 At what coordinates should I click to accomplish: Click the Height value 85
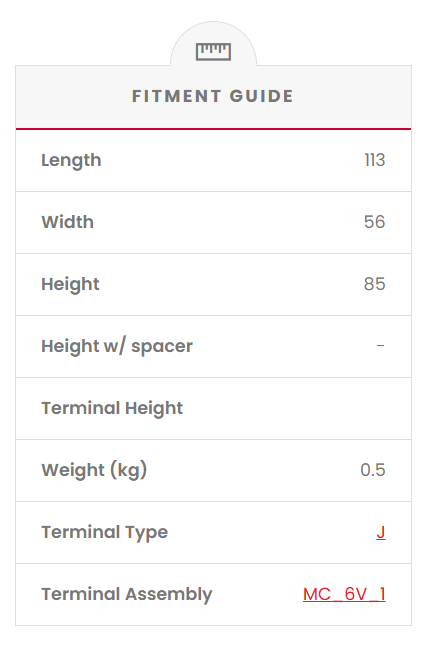tap(375, 284)
